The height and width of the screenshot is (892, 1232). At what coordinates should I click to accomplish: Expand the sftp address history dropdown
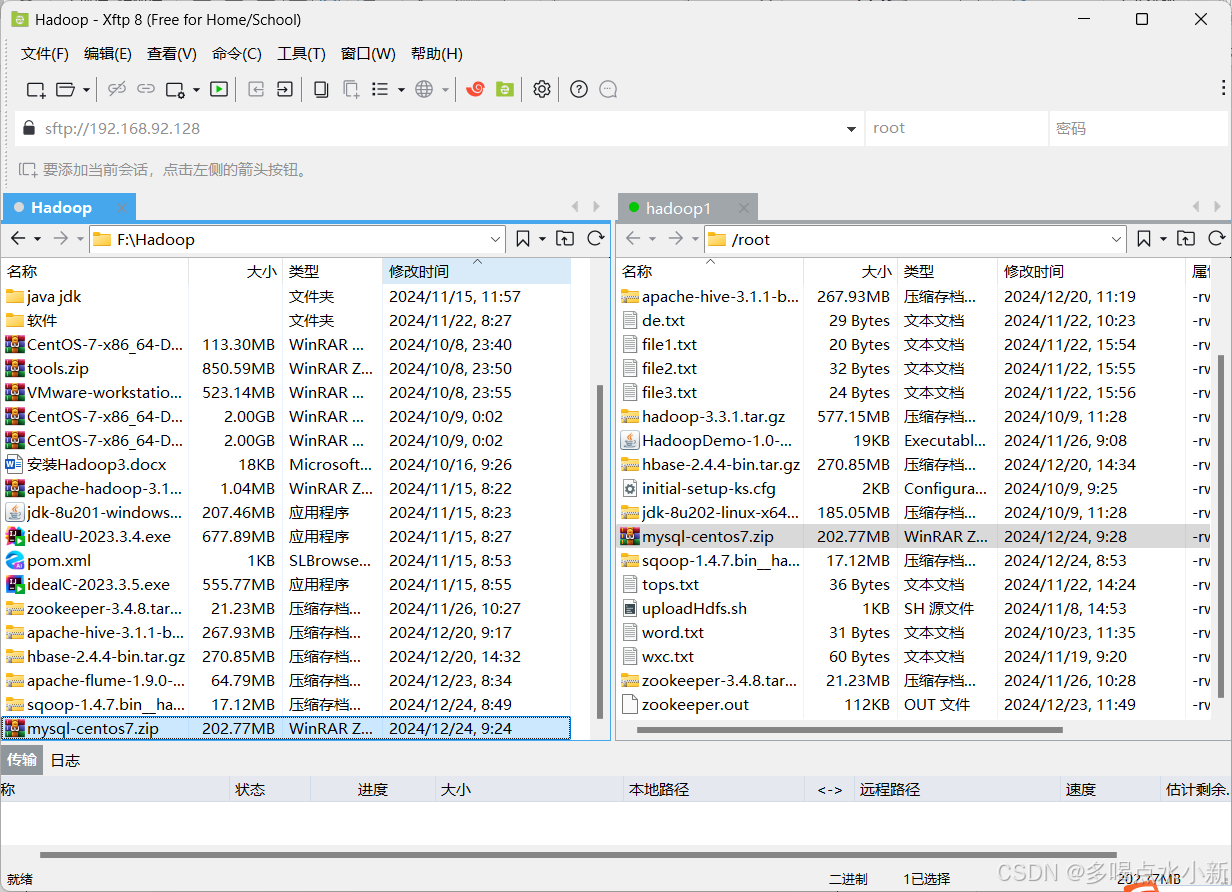click(x=851, y=128)
